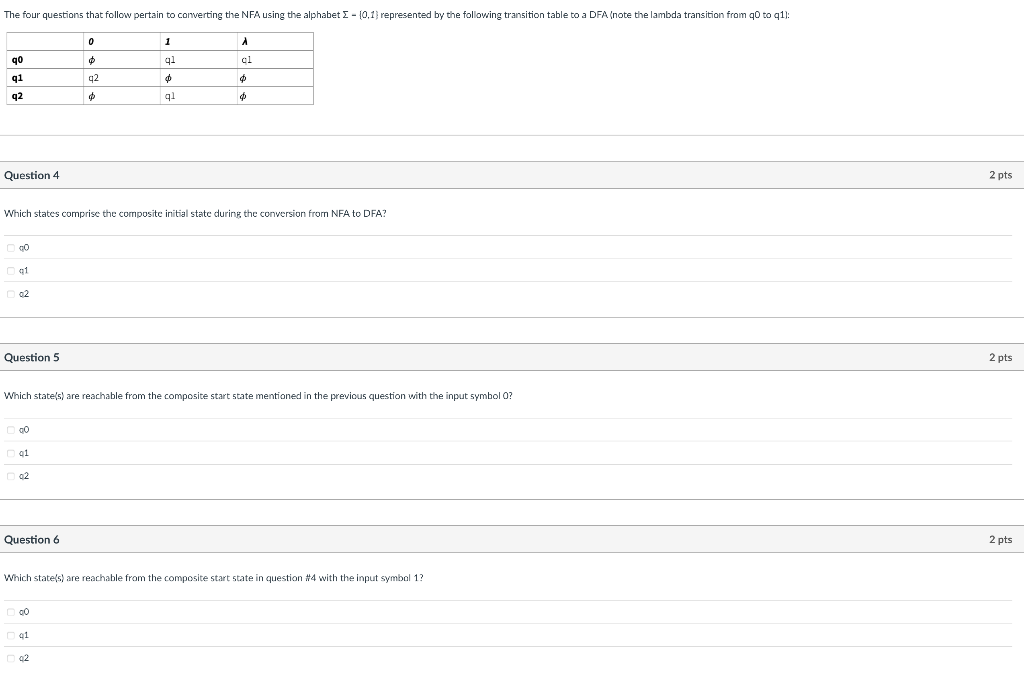Check q0 answer for Question 4
Screen dimensions: 1024x677
pyautogui.click(x=10, y=247)
